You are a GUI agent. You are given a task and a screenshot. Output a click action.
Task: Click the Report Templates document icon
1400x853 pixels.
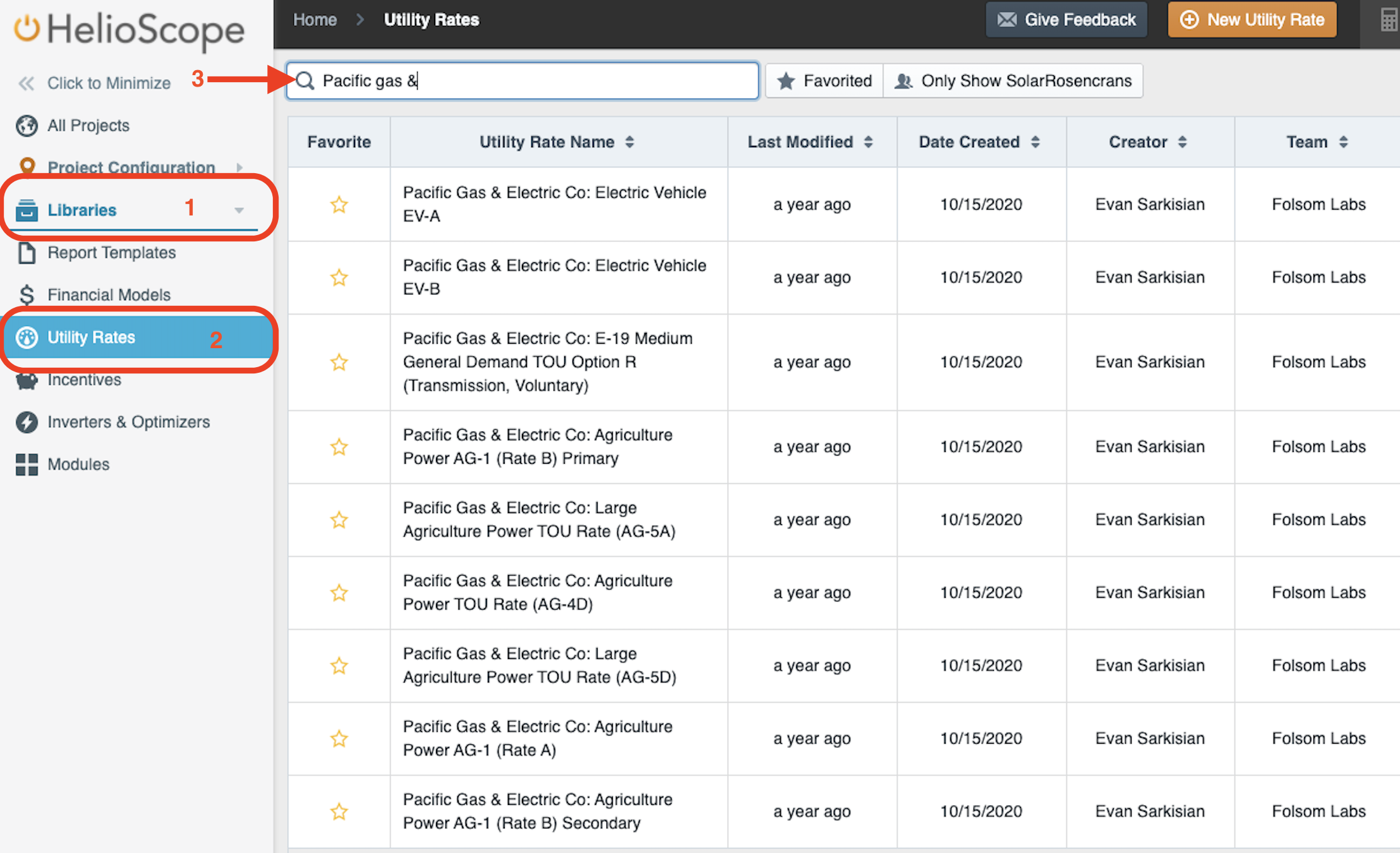27,253
